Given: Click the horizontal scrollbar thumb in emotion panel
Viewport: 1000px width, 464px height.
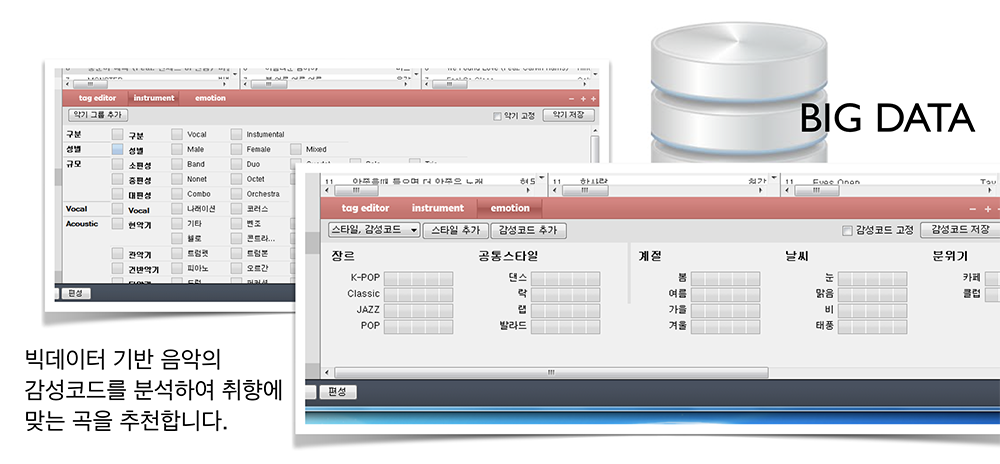Looking at the screenshot, I should point(550,373).
